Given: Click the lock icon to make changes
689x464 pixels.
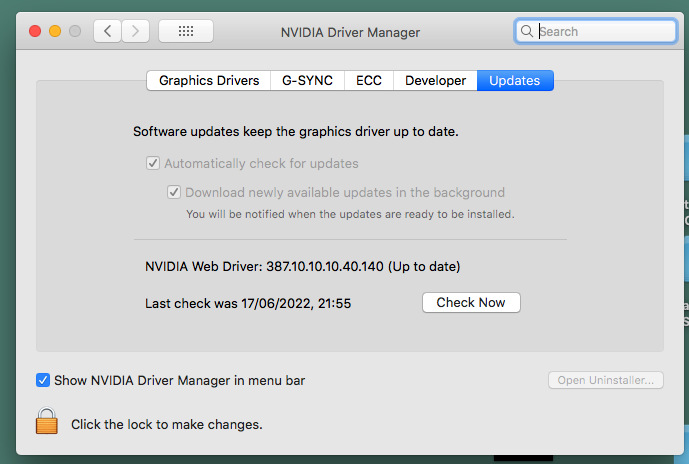Looking at the screenshot, I should point(47,421).
